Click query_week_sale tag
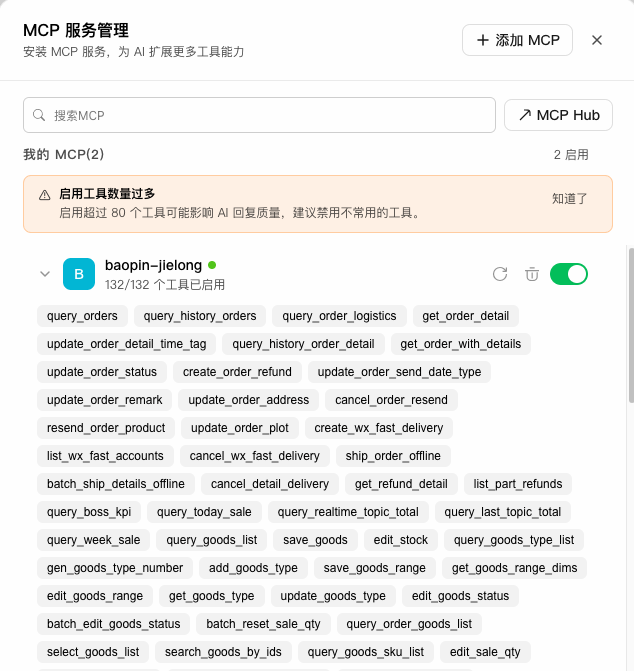Image resolution: width=634 pixels, height=671 pixels. [x=94, y=540]
